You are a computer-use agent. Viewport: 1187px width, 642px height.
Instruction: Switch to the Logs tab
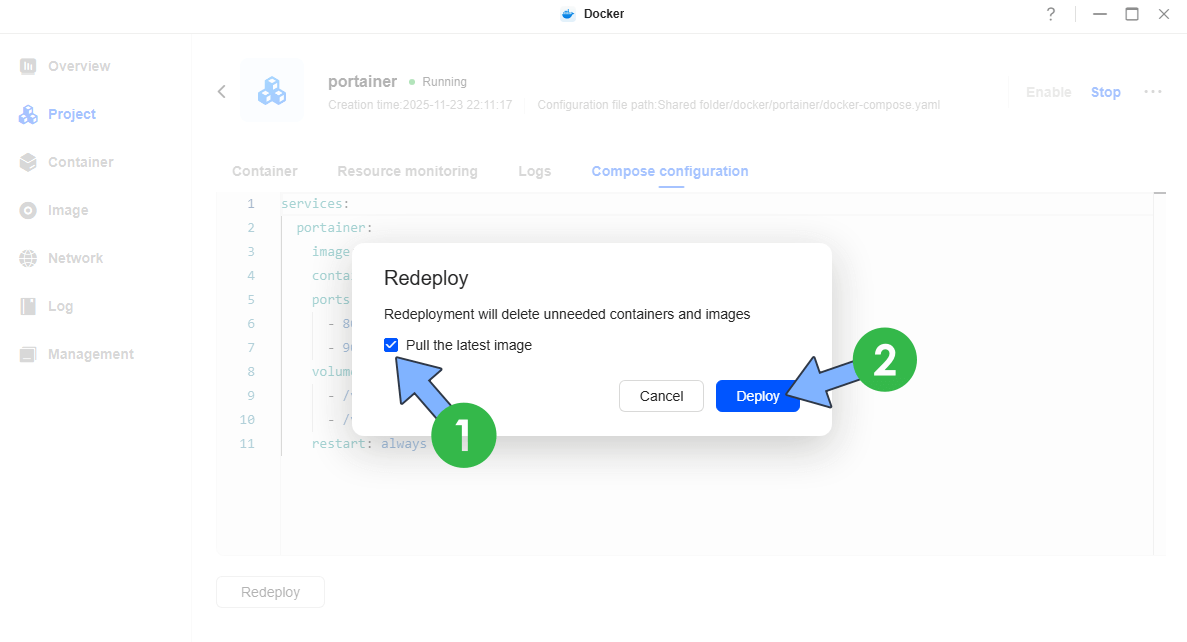point(534,171)
